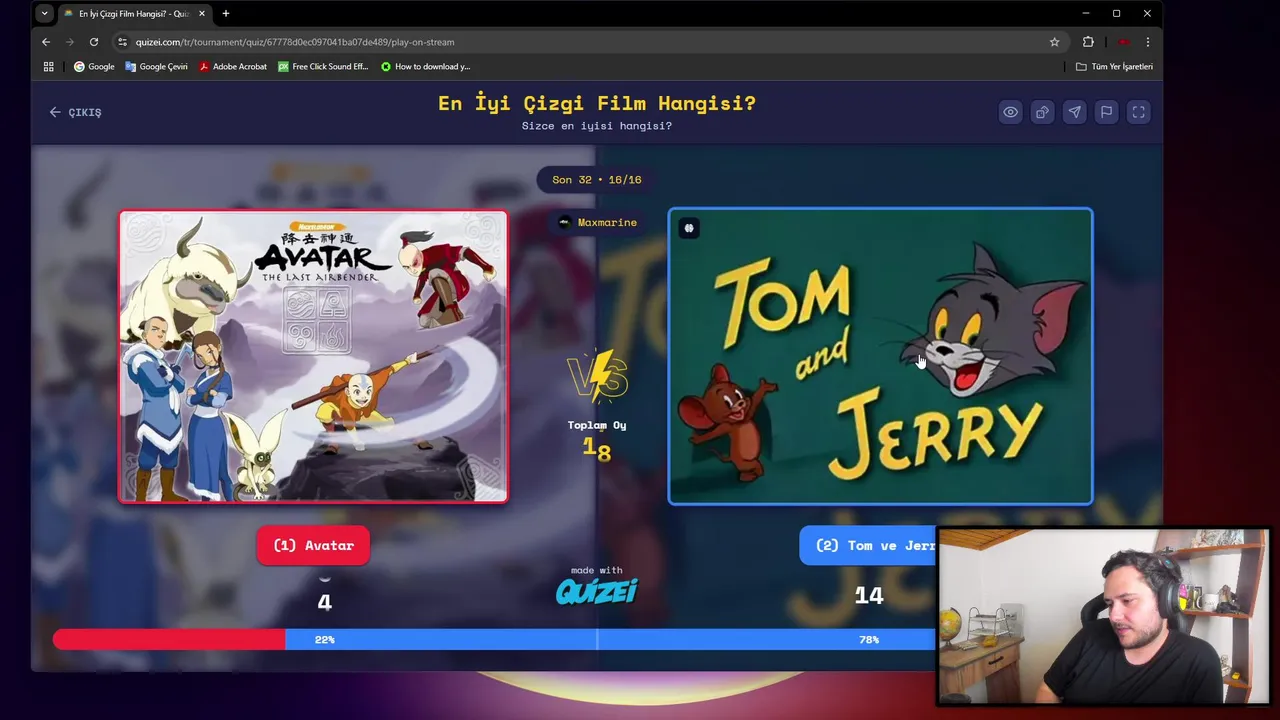
Task: Click the quiz title En İyi Çizgi Film Hangisi?
Action: point(597,103)
